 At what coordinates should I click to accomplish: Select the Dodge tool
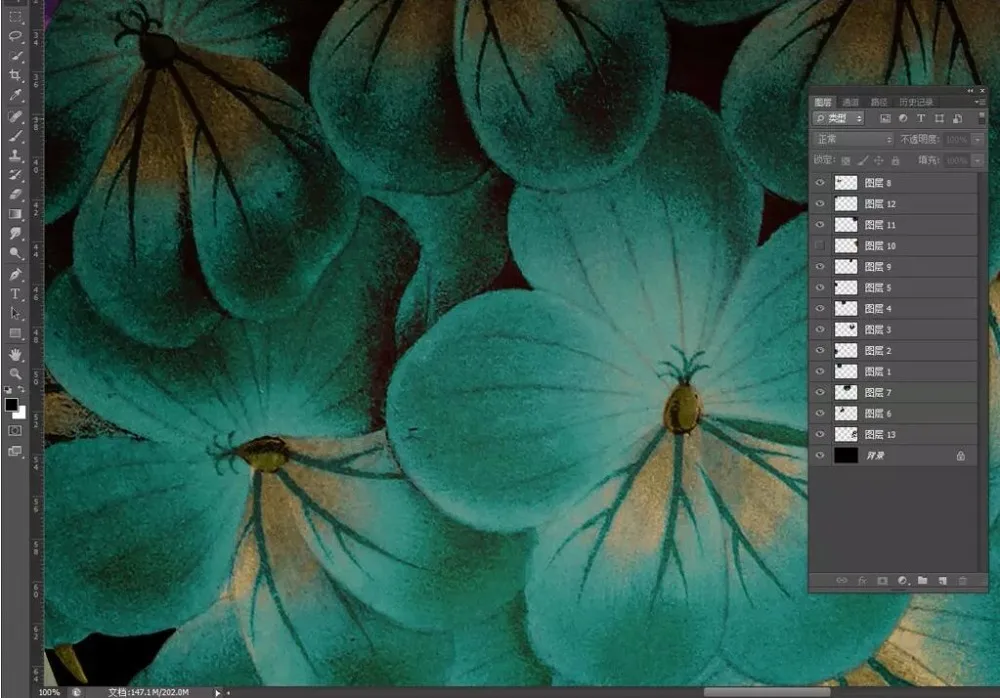pos(15,253)
